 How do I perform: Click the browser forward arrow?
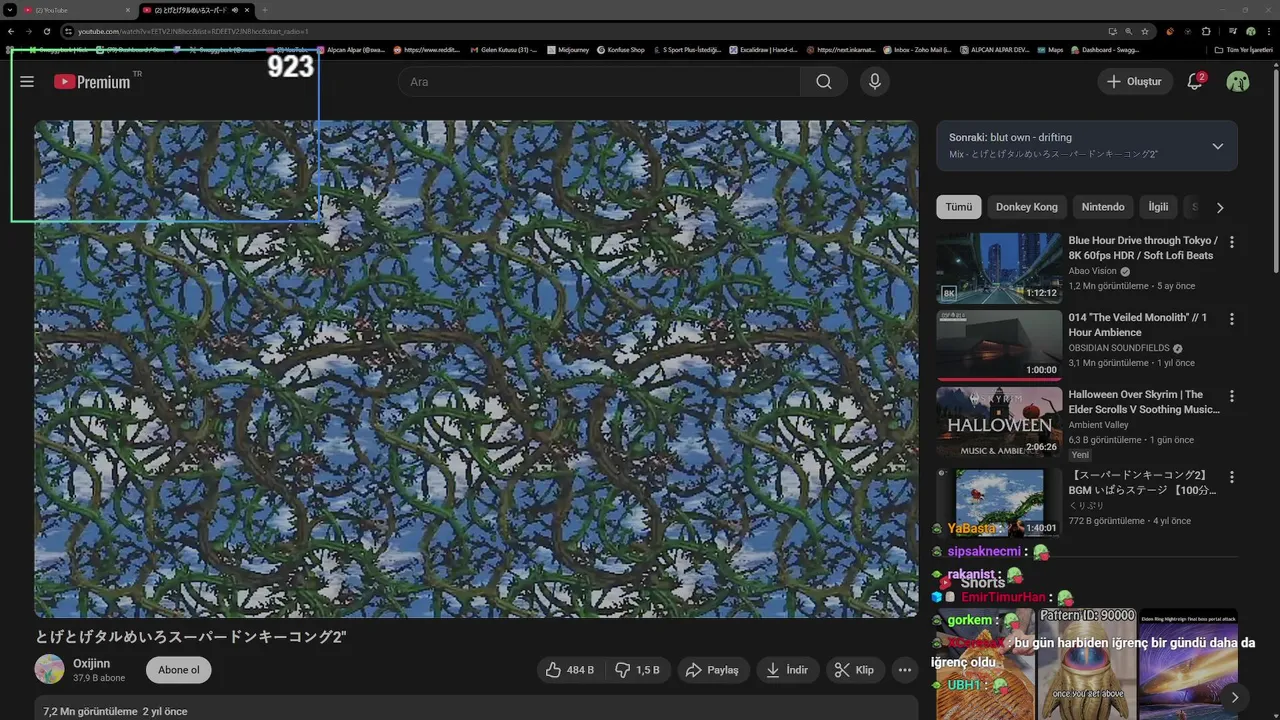(29, 31)
